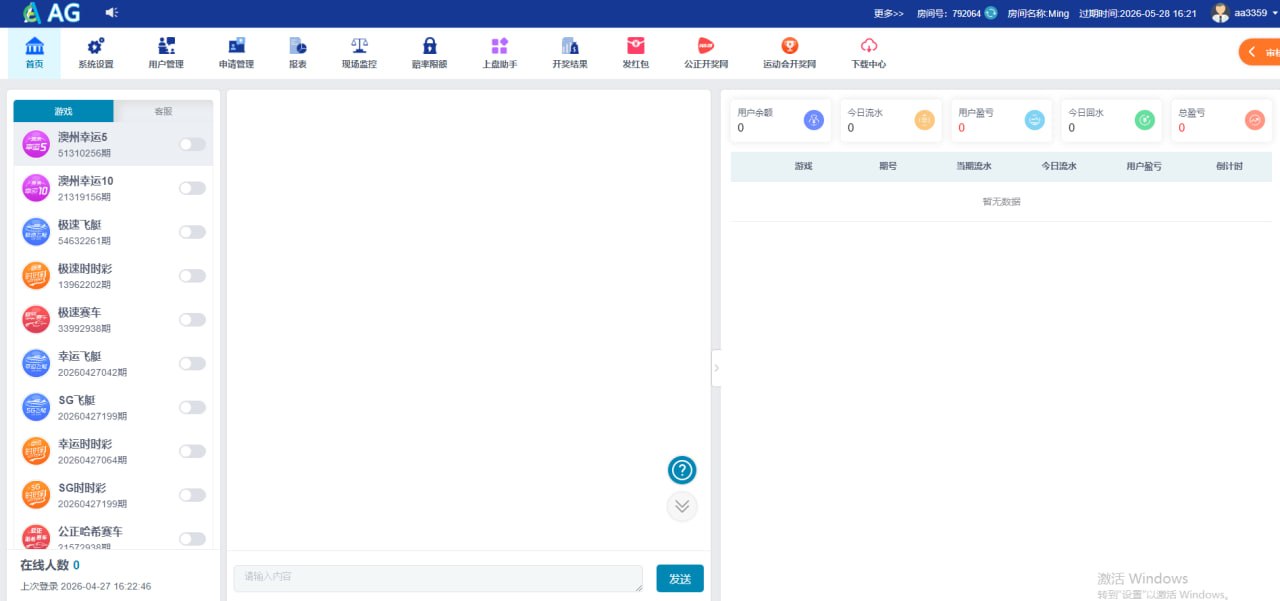The height and width of the screenshot is (601, 1280).
Task: Expand the aa3359 account dropdown arrow
Action: click(x=1274, y=13)
